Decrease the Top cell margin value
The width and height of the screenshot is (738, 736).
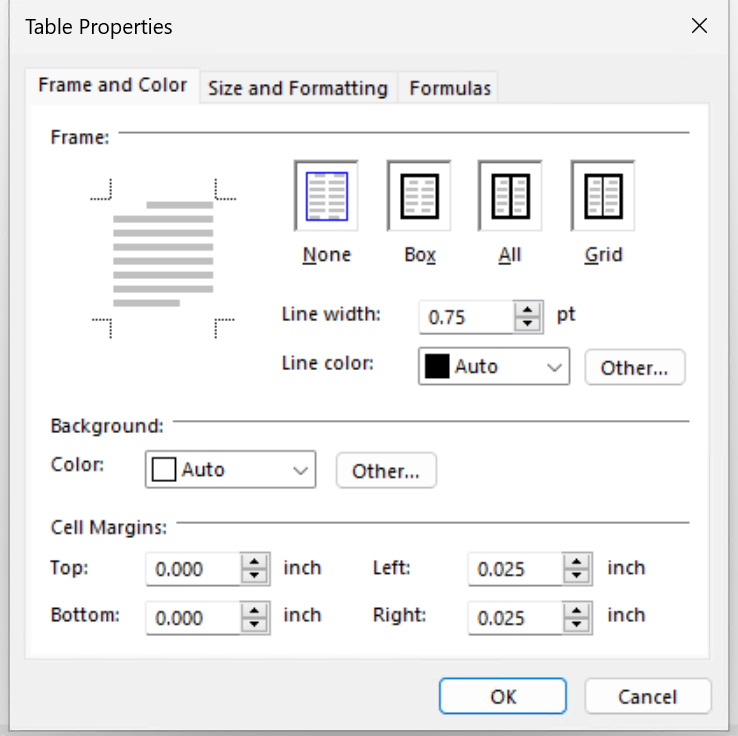(x=257, y=576)
